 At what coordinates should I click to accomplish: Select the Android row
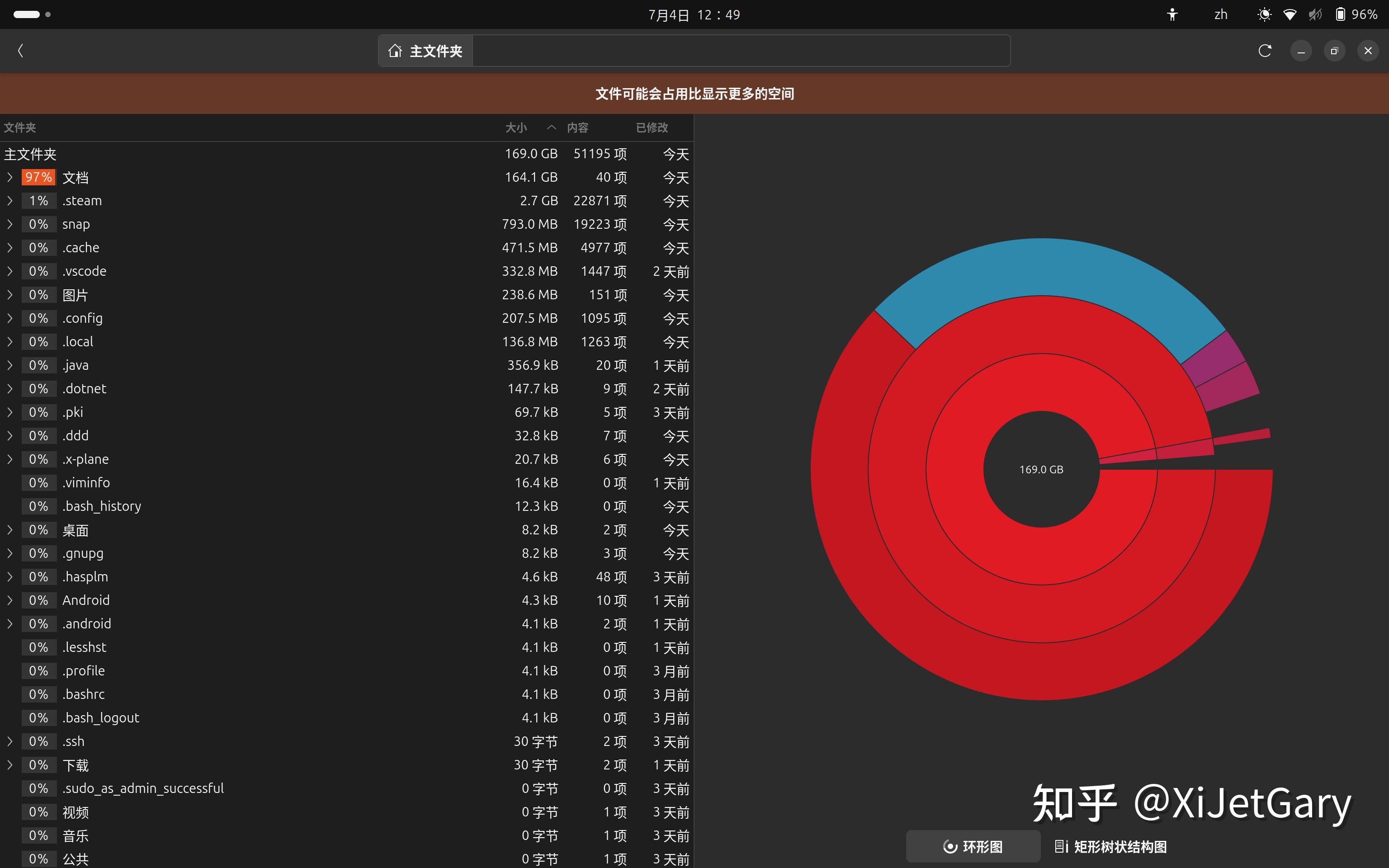pos(347,600)
